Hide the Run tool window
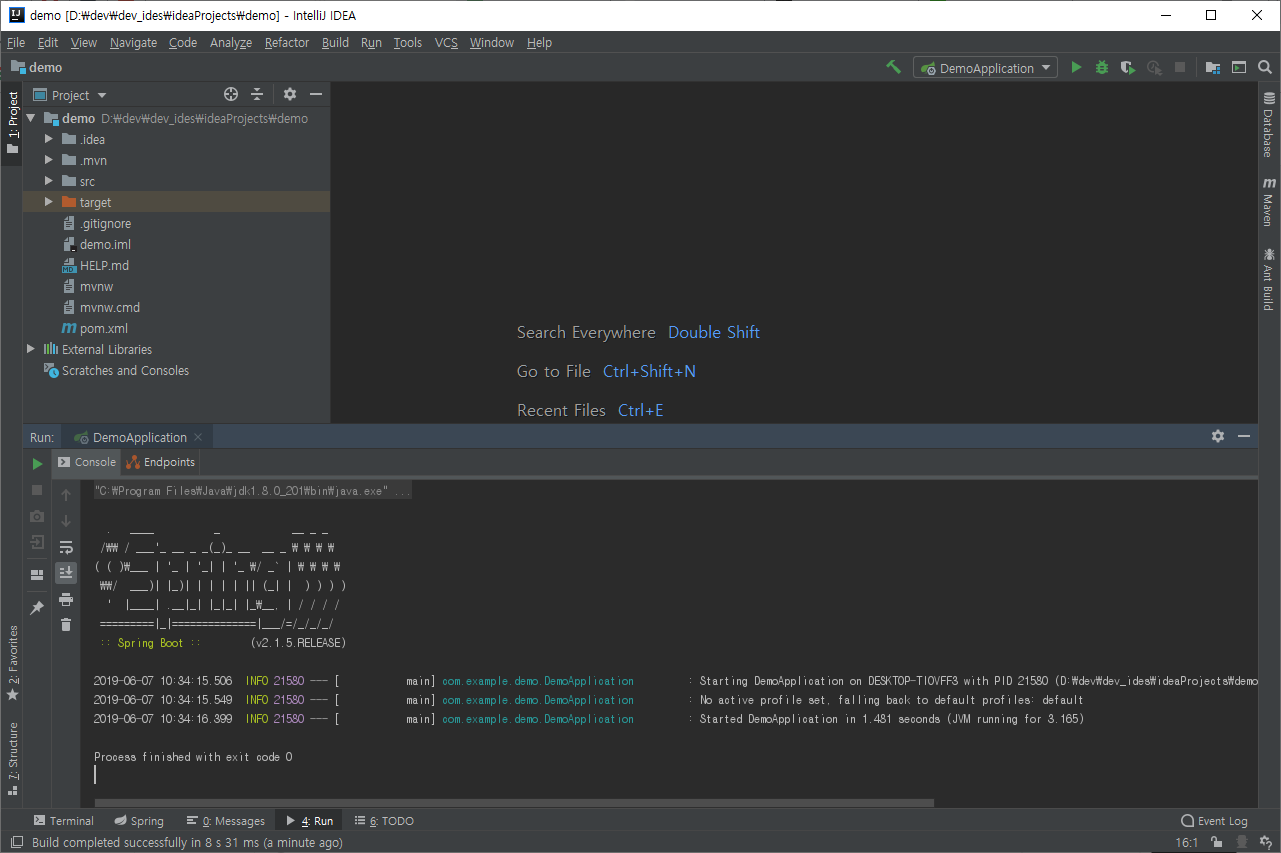1281x853 pixels. coord(1244,436)
